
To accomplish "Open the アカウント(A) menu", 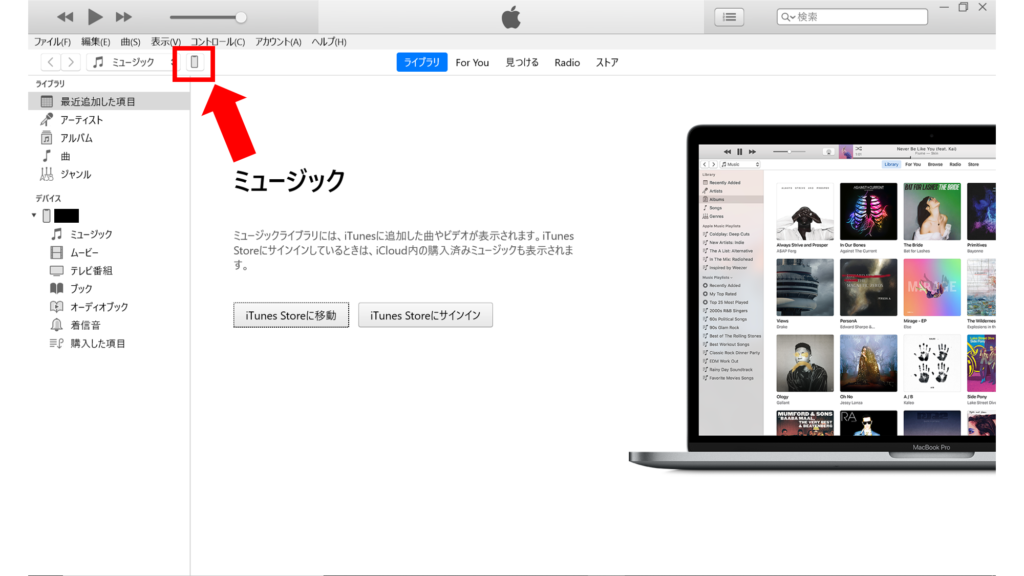I will tap(278, 42).
